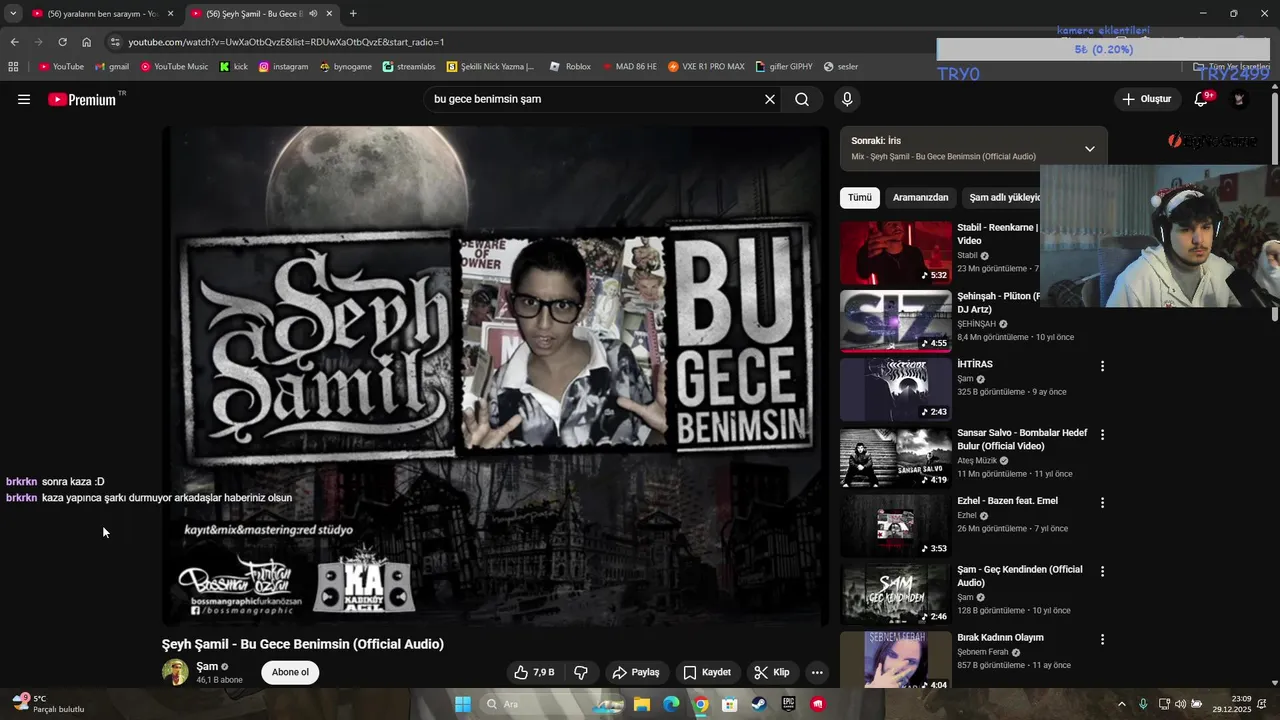The image size is (1280, 720).
Task: Click the Abone ol subscribe button
Action: (x=290, y=672)
